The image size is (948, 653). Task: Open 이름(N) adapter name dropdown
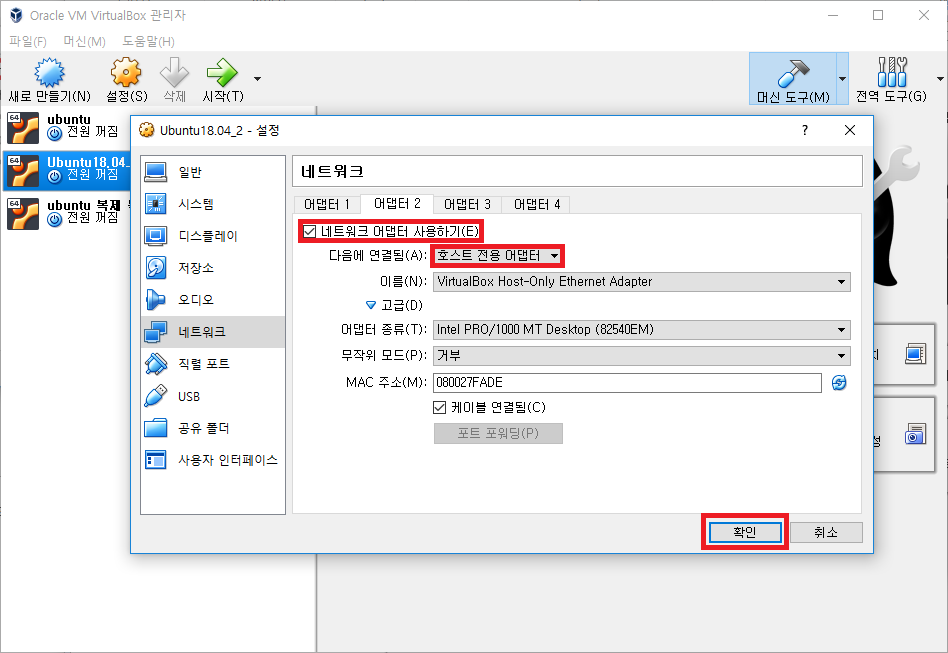point(641,282)
